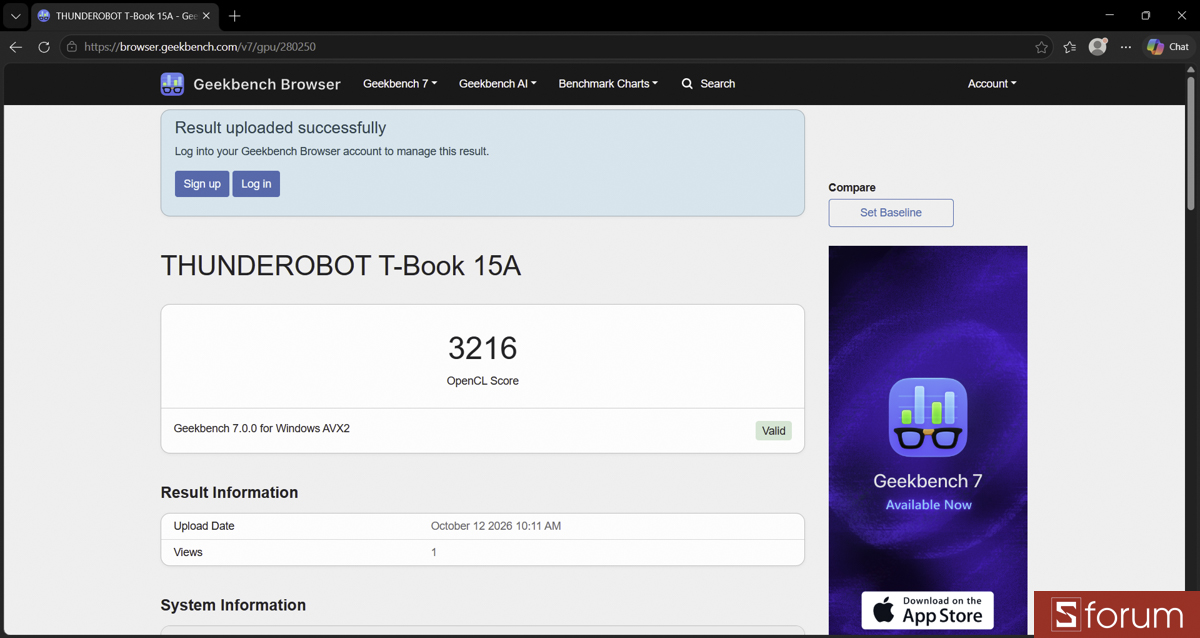Click the page vertical scrollbar thumb
Viewport: 1200px width, 638px height.
1190,144
